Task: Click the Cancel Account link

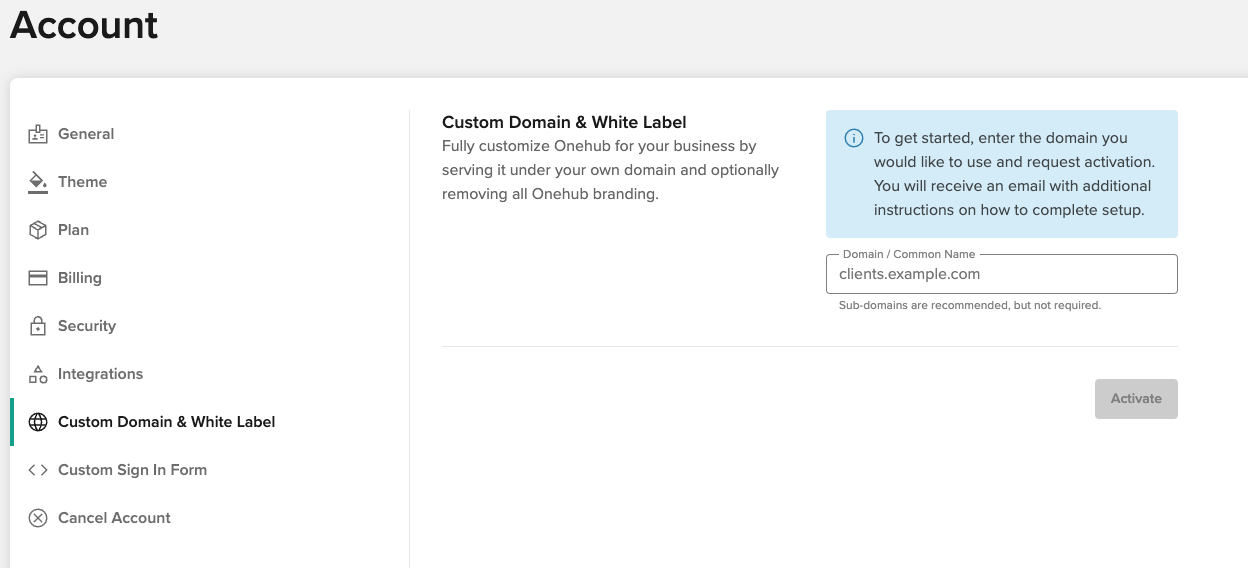Action: [114, 518]
